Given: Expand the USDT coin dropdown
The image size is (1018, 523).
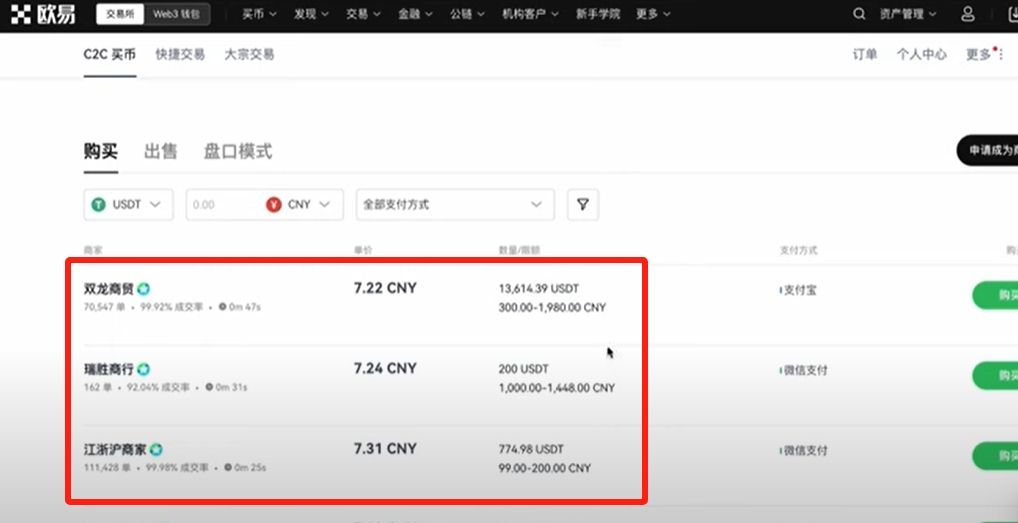Looking at the screenshot, I should [x=129, y=204].
